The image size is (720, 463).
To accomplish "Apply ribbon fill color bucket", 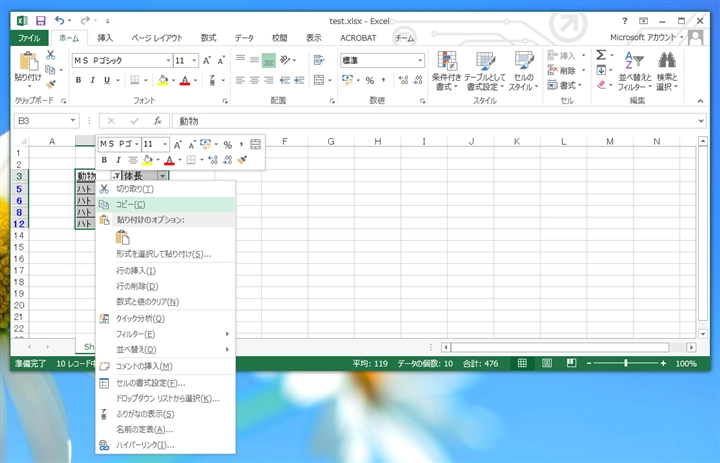I will pos(163,80).
